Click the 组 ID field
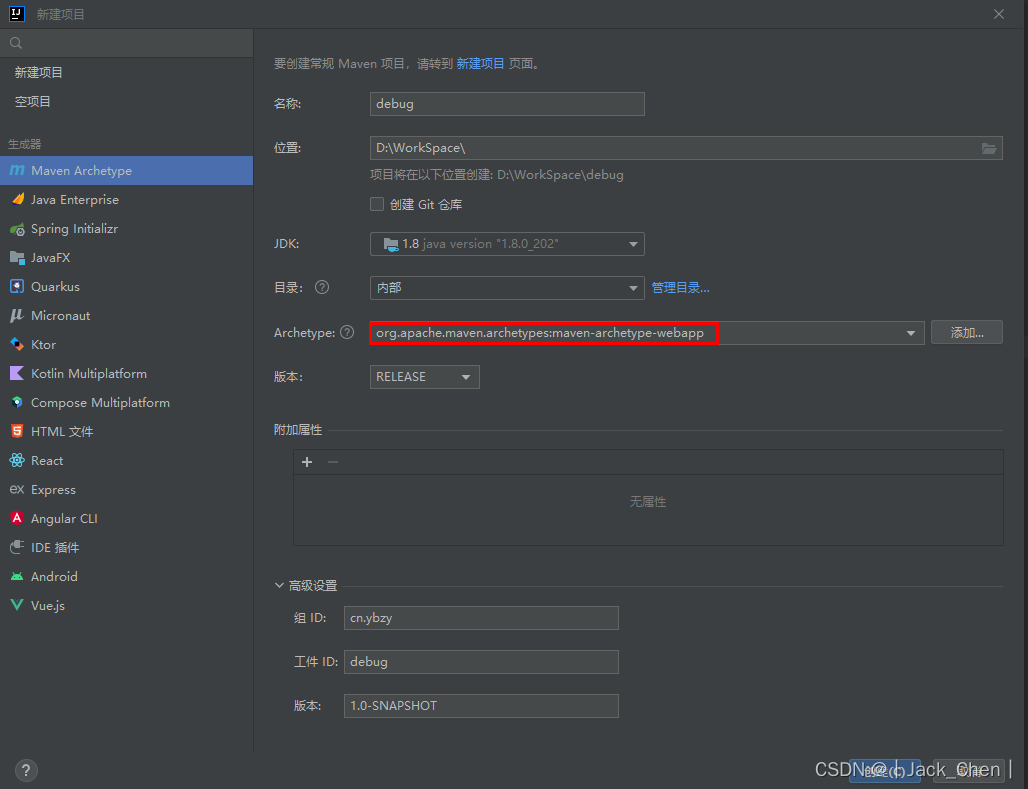The width and height of the screenshot is (1028, 789). [481, 618]
